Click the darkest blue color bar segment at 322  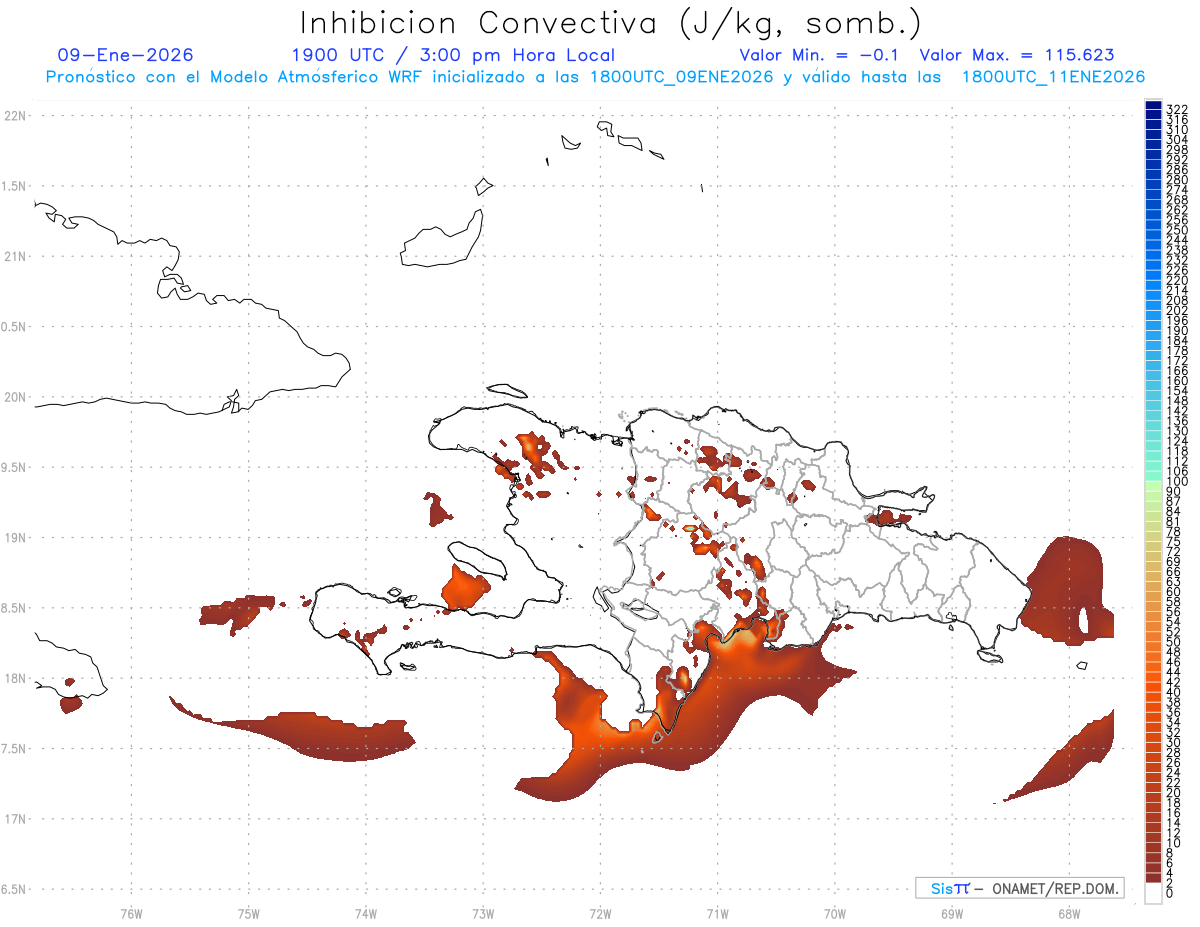pos(1153,106)
